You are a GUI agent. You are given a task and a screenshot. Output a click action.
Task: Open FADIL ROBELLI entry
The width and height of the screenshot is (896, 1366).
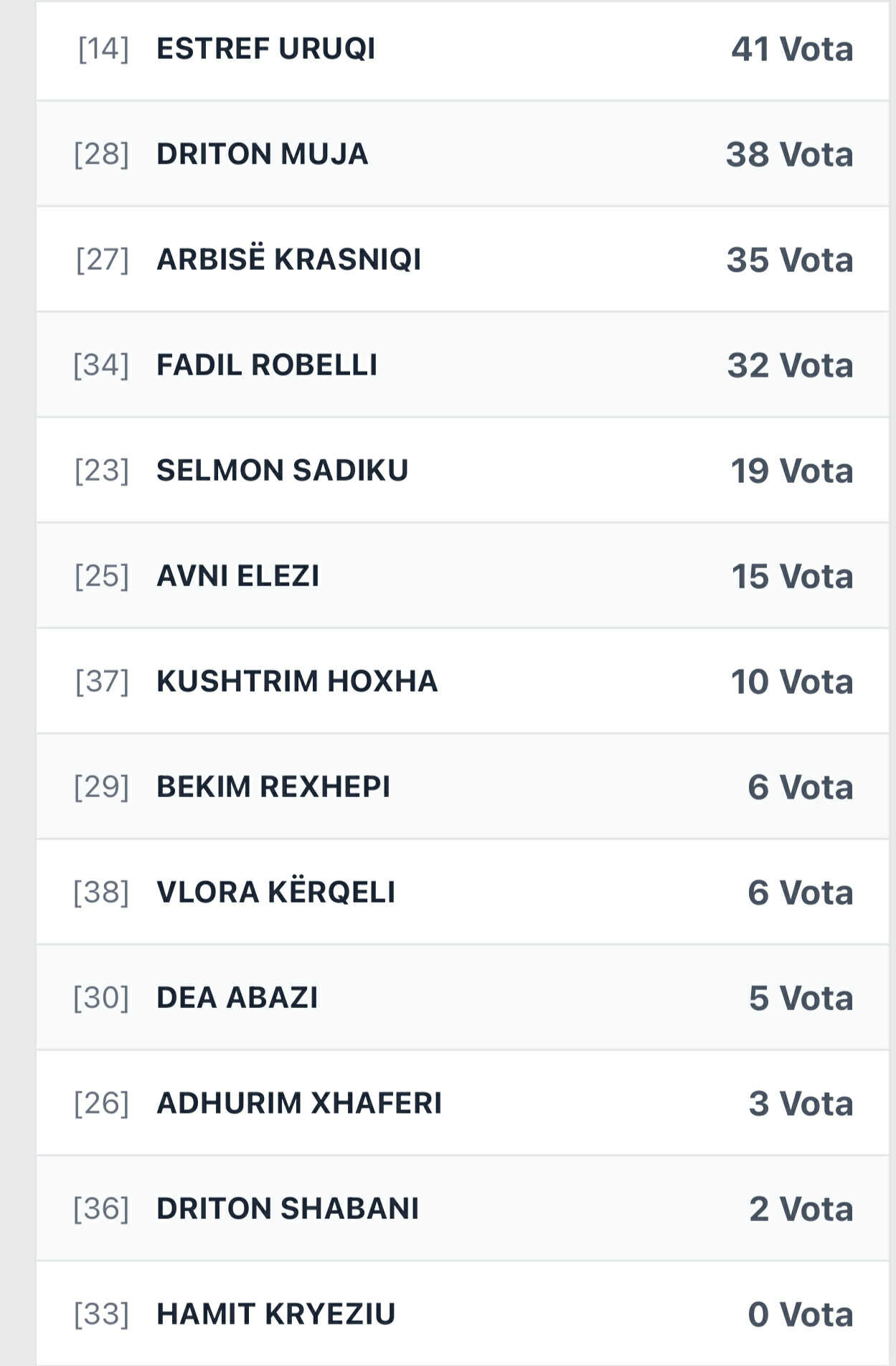point(266,364)
